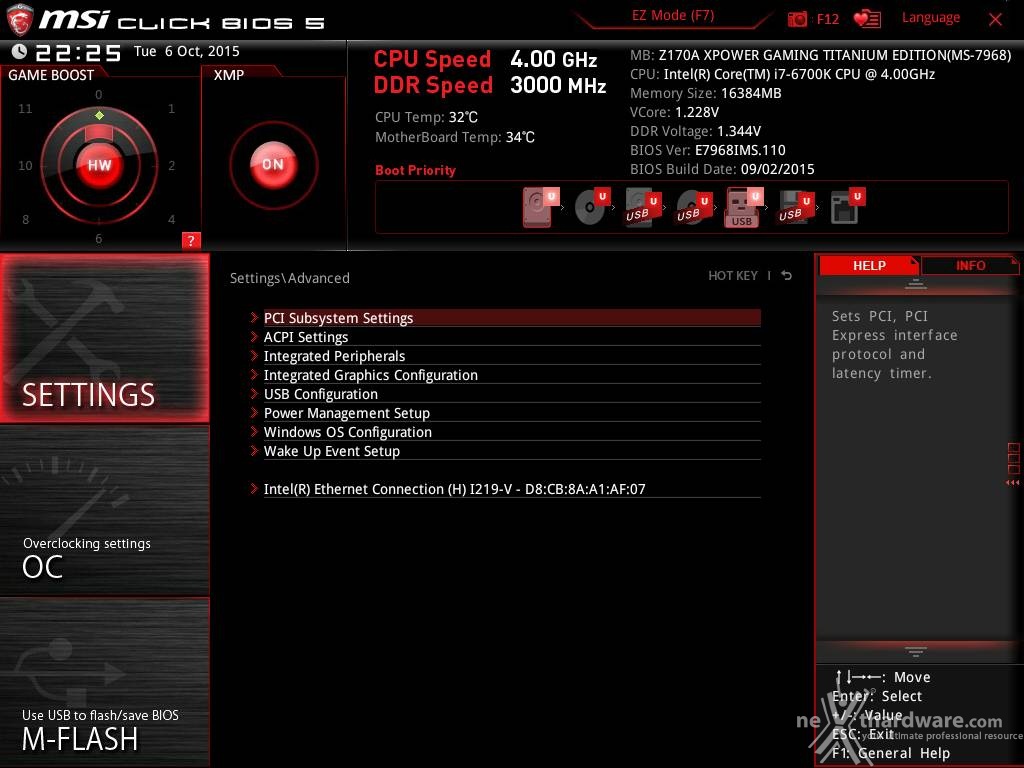The width and height of the screenshot is (1024, 768).
Task: Click the Settings\Advanced breadcrumb
Action: tap(290, 278)
